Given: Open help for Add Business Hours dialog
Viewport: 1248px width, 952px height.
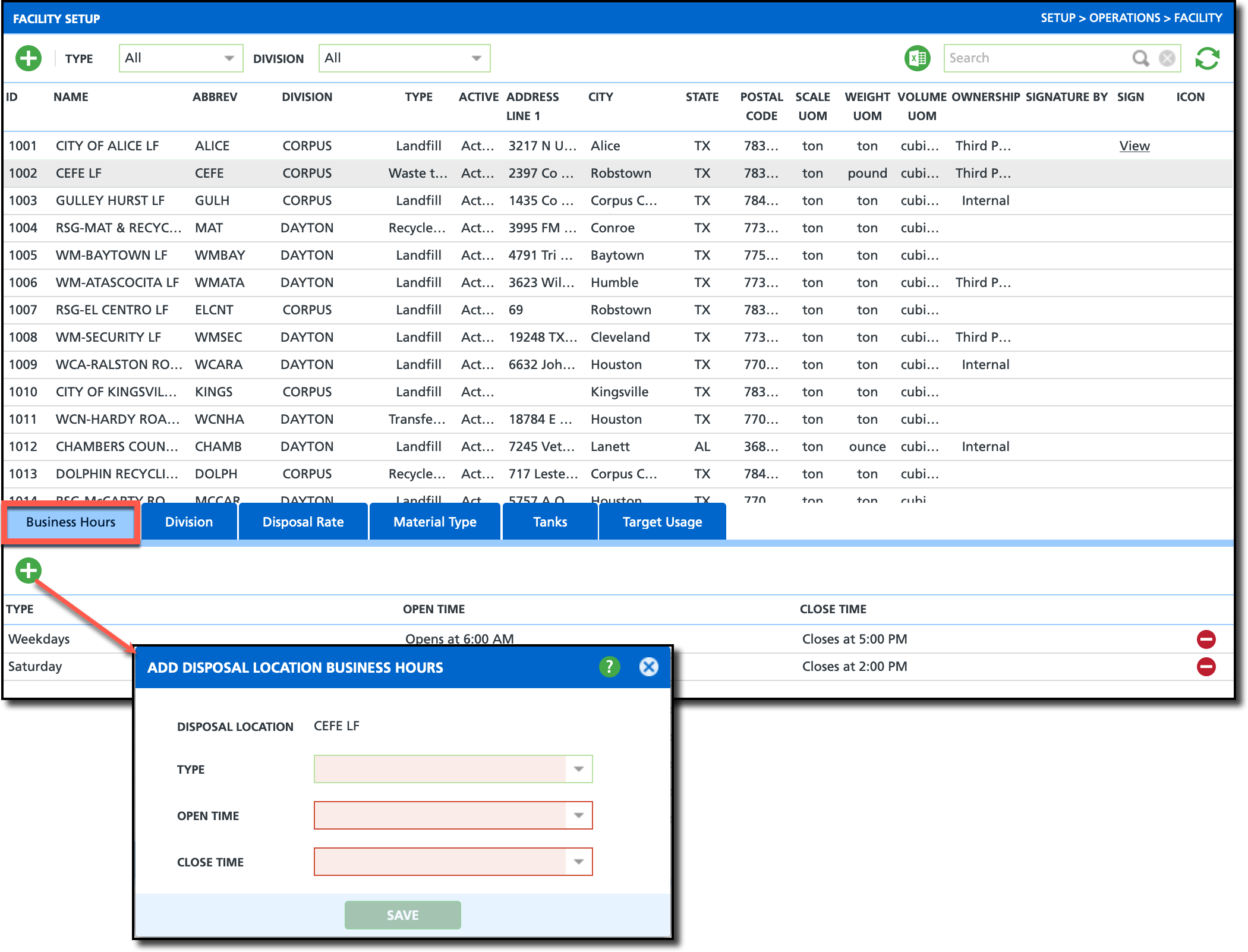Looking at the screenshot, I should (x=609, y=667).
